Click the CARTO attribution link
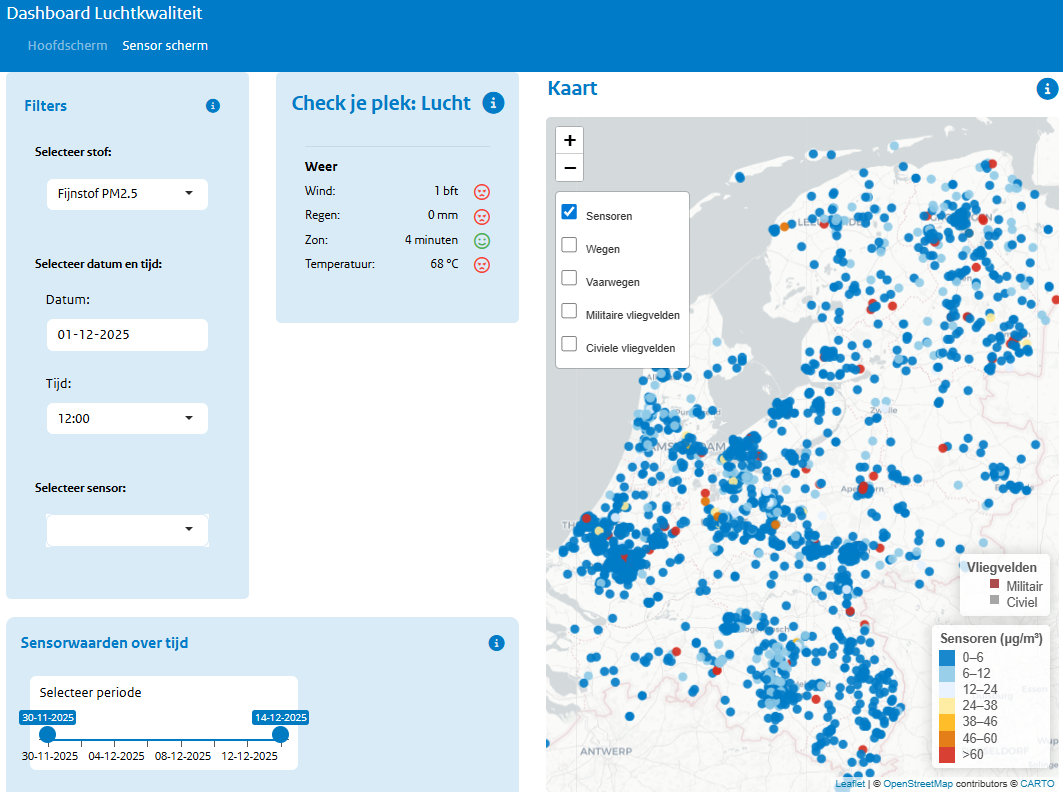 (x=1037, y=784)
